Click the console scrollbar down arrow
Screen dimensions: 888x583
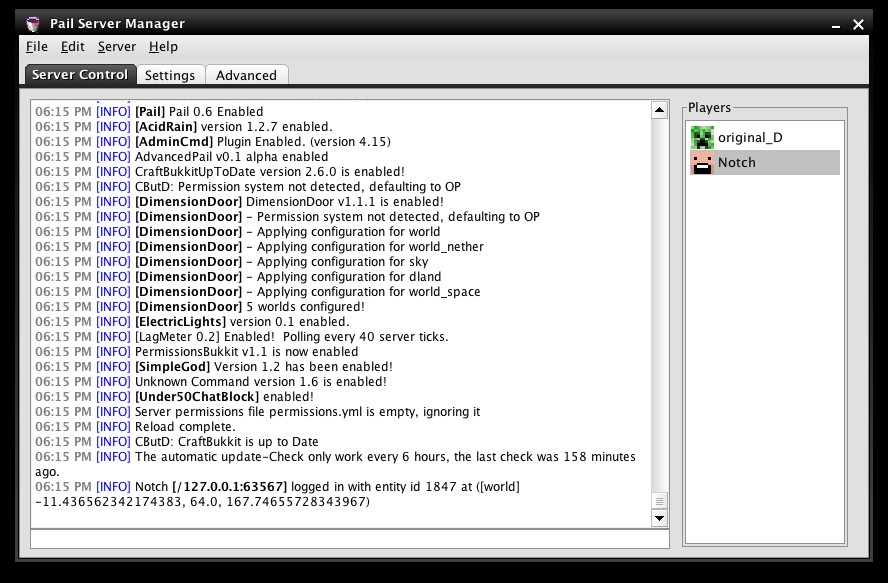(x=659, y=518)
